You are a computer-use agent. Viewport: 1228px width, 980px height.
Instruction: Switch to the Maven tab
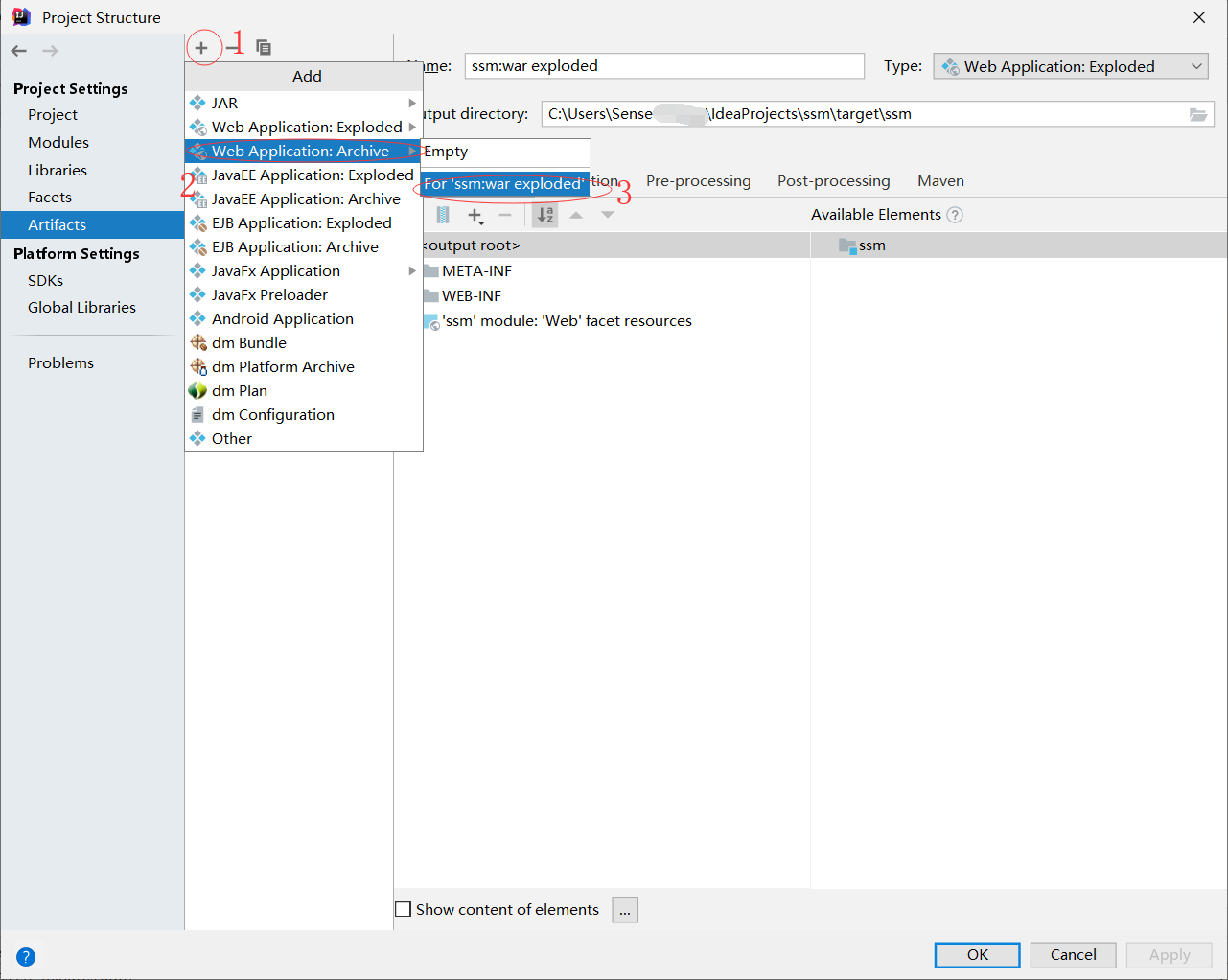[x=940, y=180]
